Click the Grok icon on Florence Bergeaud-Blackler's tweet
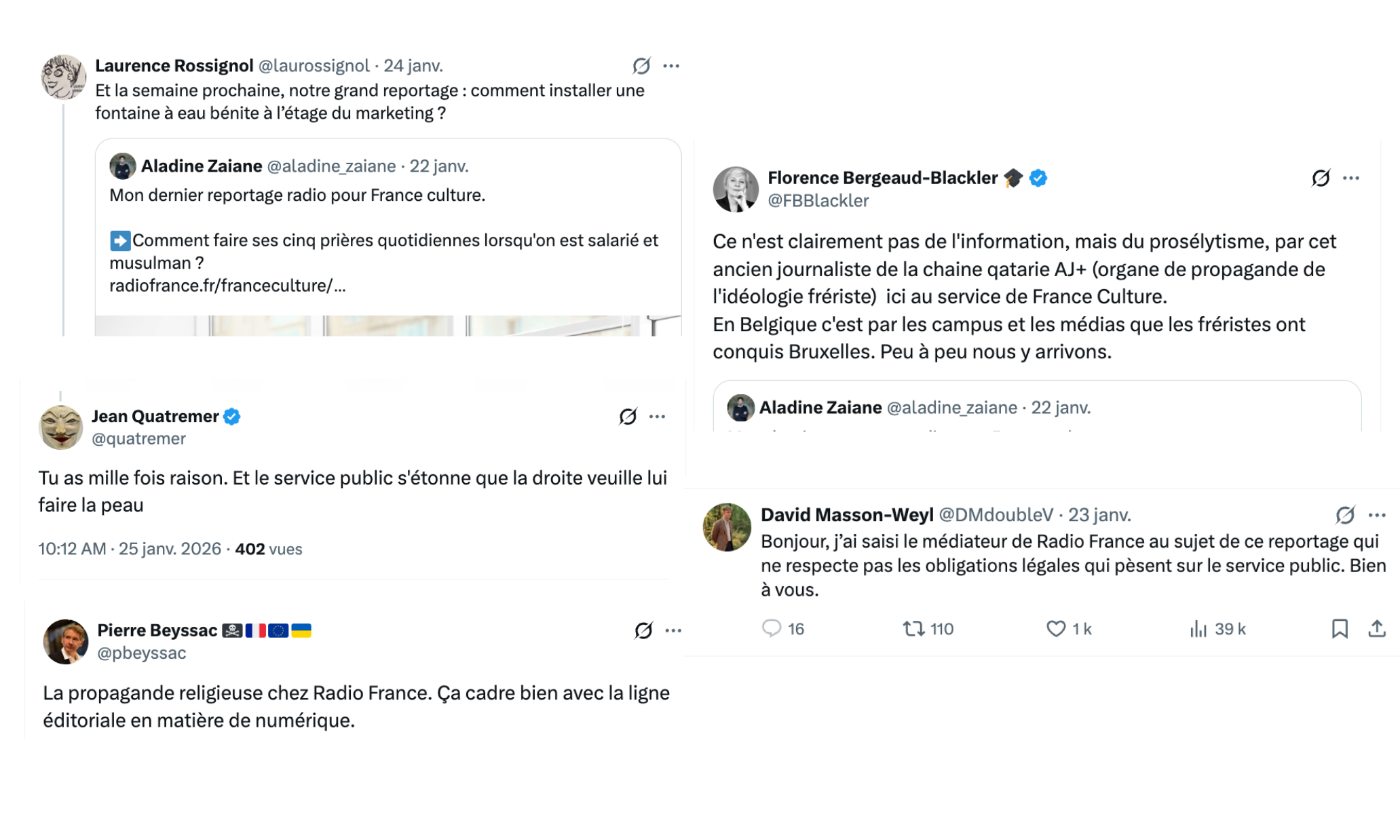Screen dimensions: 1400x840 [1321, 178]
